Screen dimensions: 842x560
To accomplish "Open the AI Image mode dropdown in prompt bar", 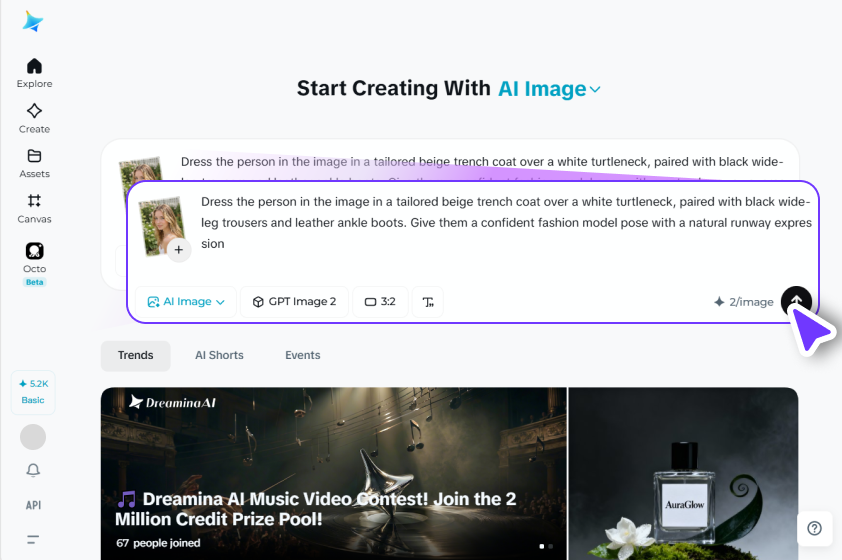I will coord(186,302).
